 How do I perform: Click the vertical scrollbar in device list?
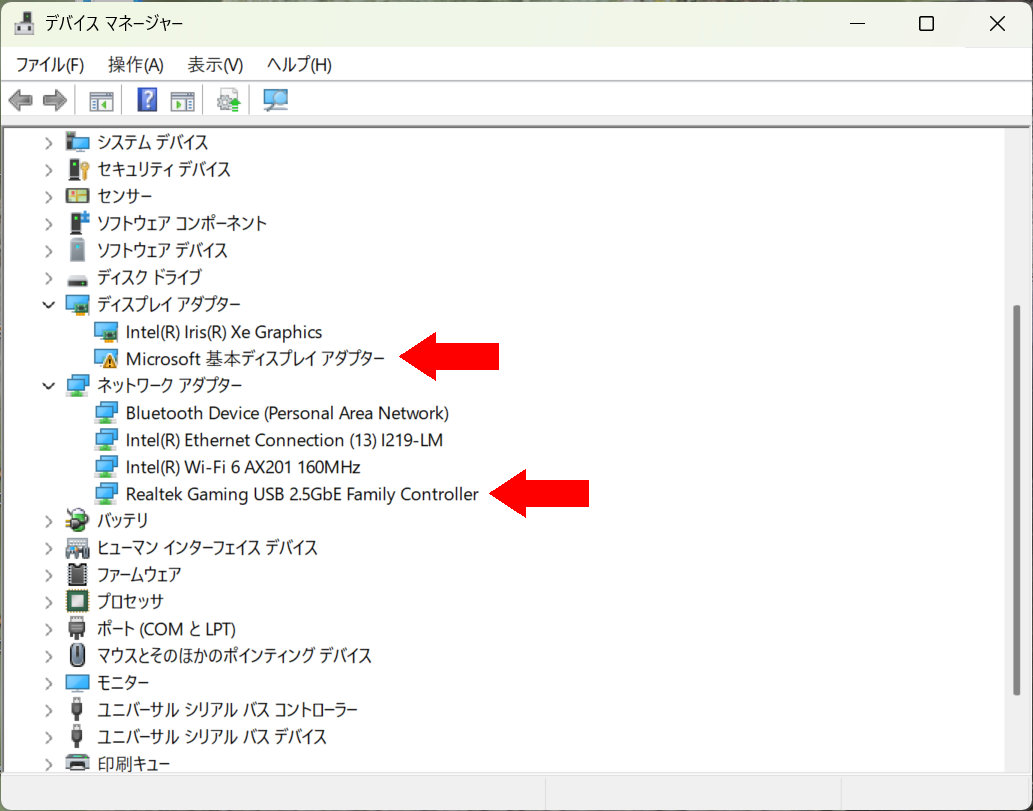pyautogui.click(x=1018, y=500)
